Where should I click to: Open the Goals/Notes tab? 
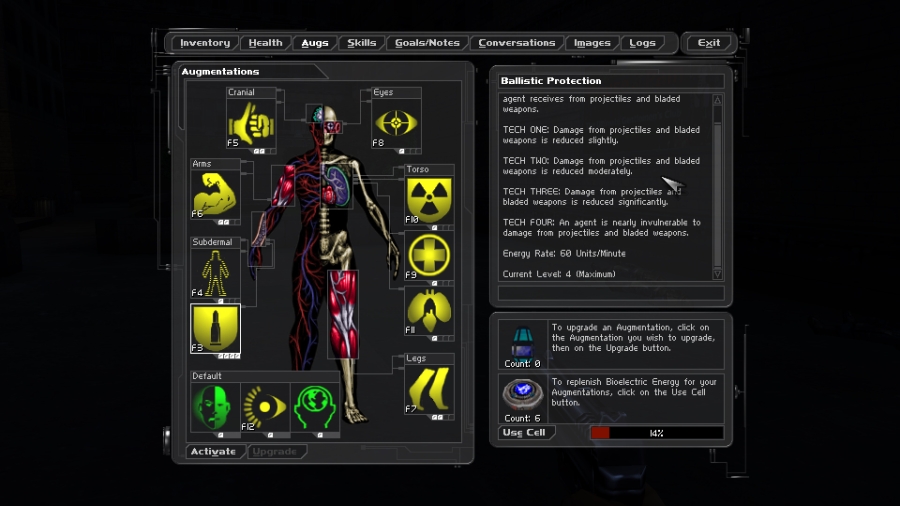click(x=427, y=43)
